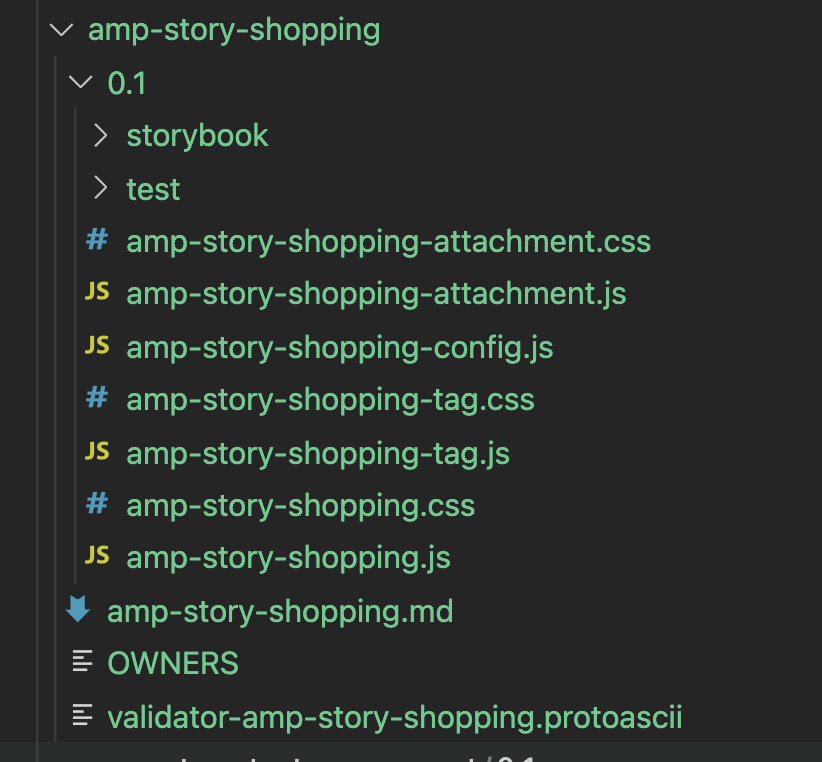This screenshot has width=822, height=762.
Task: Open validator-amp-story-shopping.protoascii
Action: pyautogui.click(x=393, y=716)
